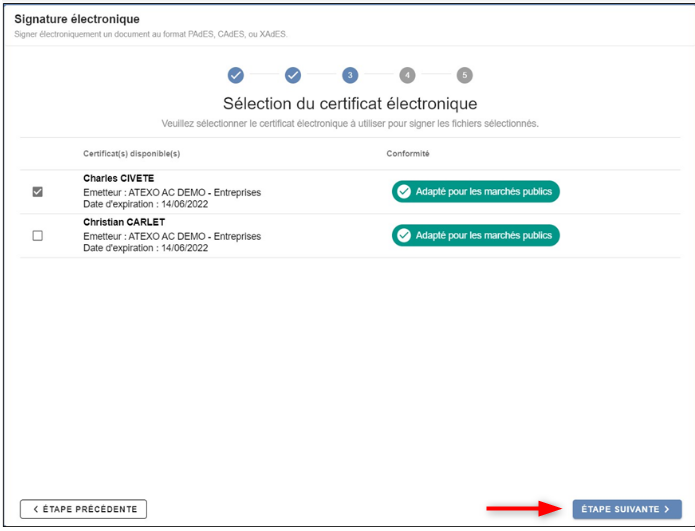Select the Charles CIVETE certificate name
Screen dimensions: 695x531
pos(118,179)
